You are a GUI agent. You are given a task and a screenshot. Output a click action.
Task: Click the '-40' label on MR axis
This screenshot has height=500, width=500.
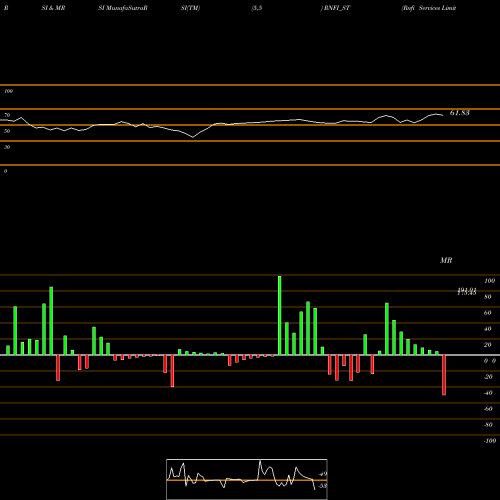coord(488,393)
